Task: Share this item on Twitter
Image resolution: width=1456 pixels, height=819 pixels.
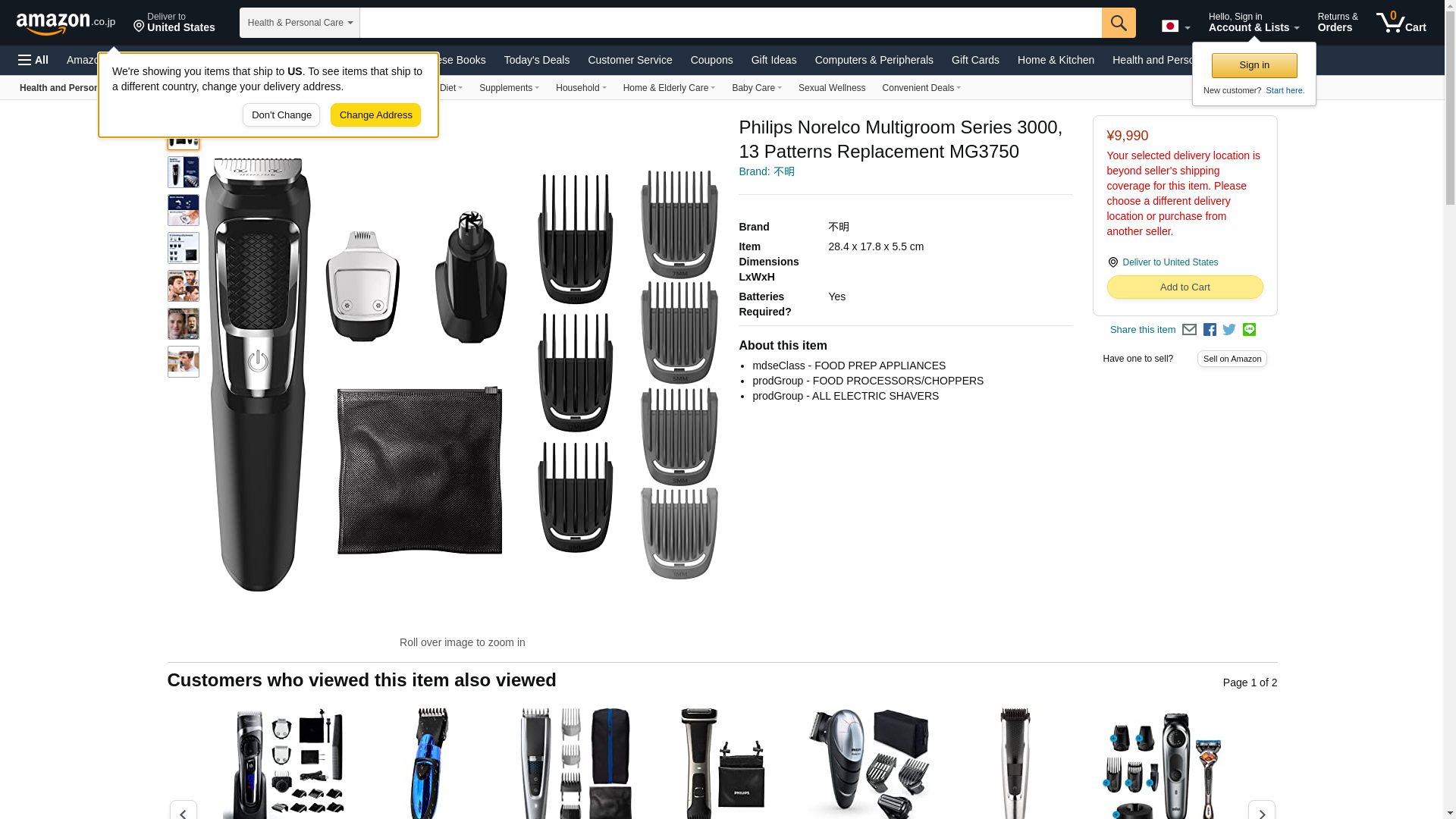Action: [x=1229, y=330]
